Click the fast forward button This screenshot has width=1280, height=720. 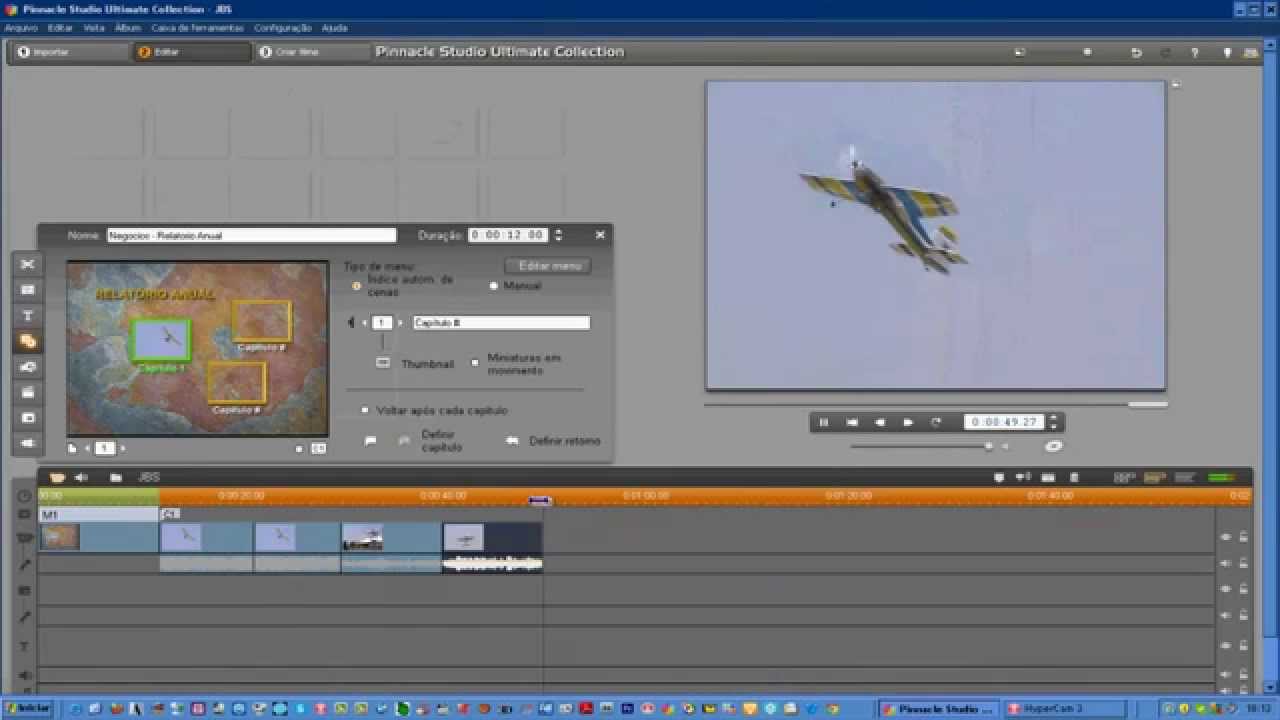908,422
